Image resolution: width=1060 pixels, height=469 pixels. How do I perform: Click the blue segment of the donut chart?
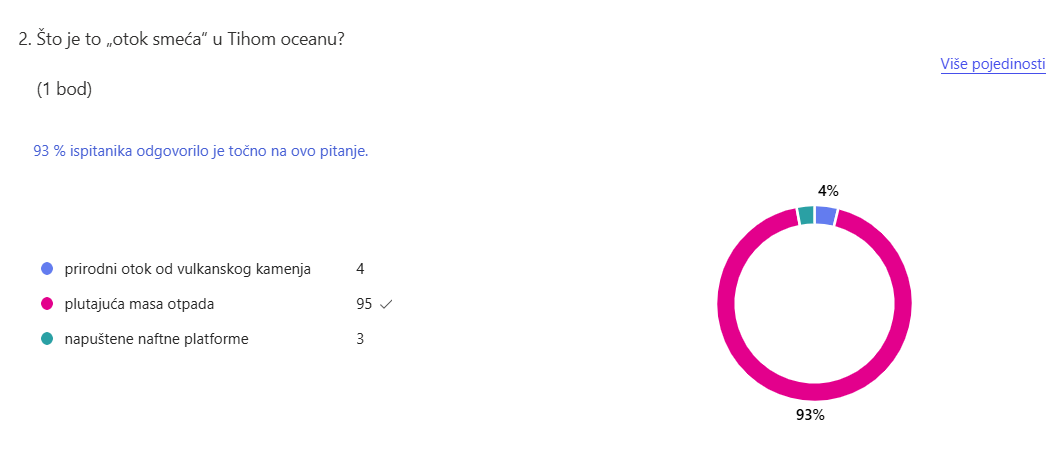(x=826, y=214)
